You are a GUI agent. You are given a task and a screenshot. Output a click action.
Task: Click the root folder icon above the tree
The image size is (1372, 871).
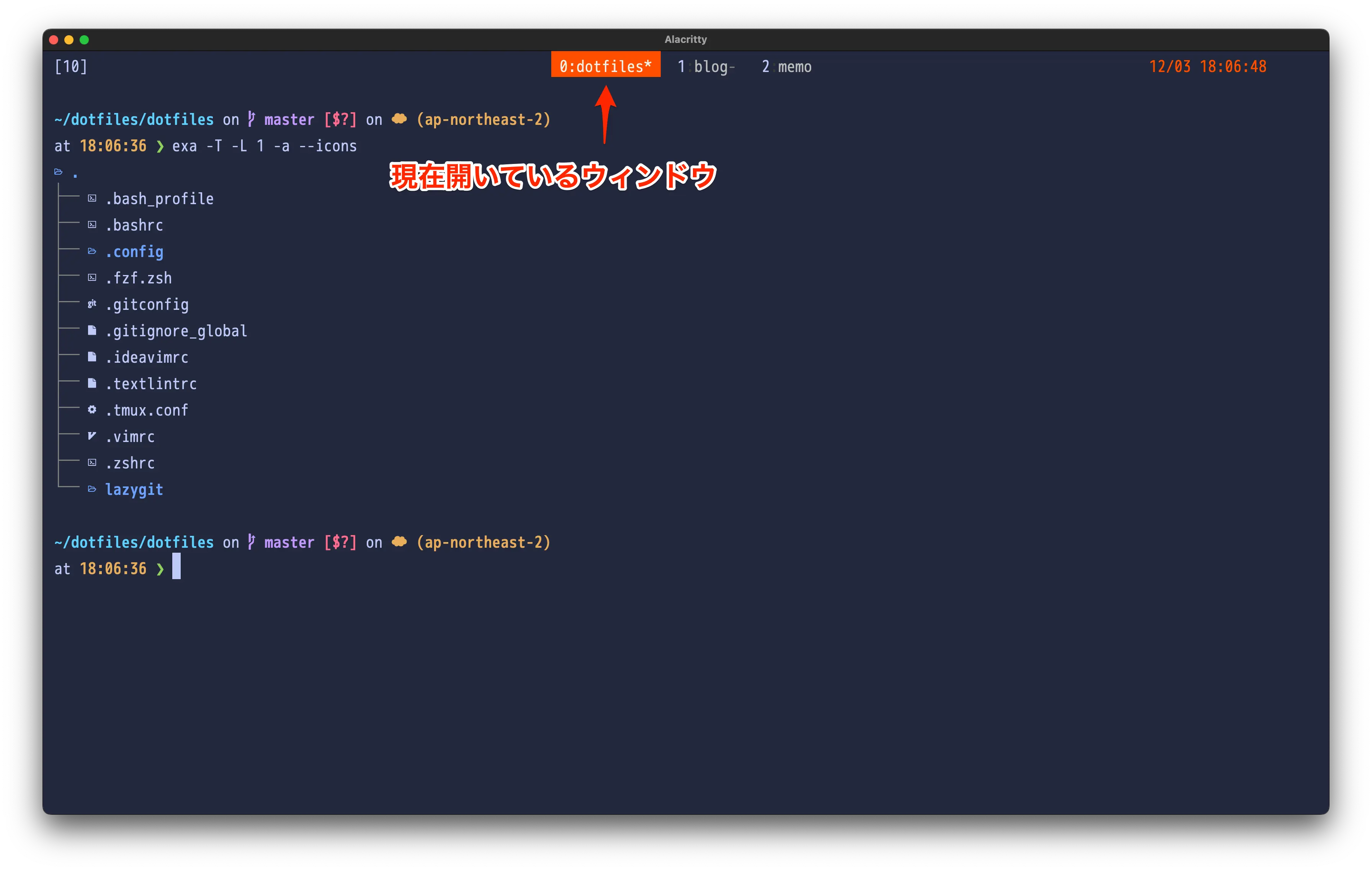click(58, 171)
